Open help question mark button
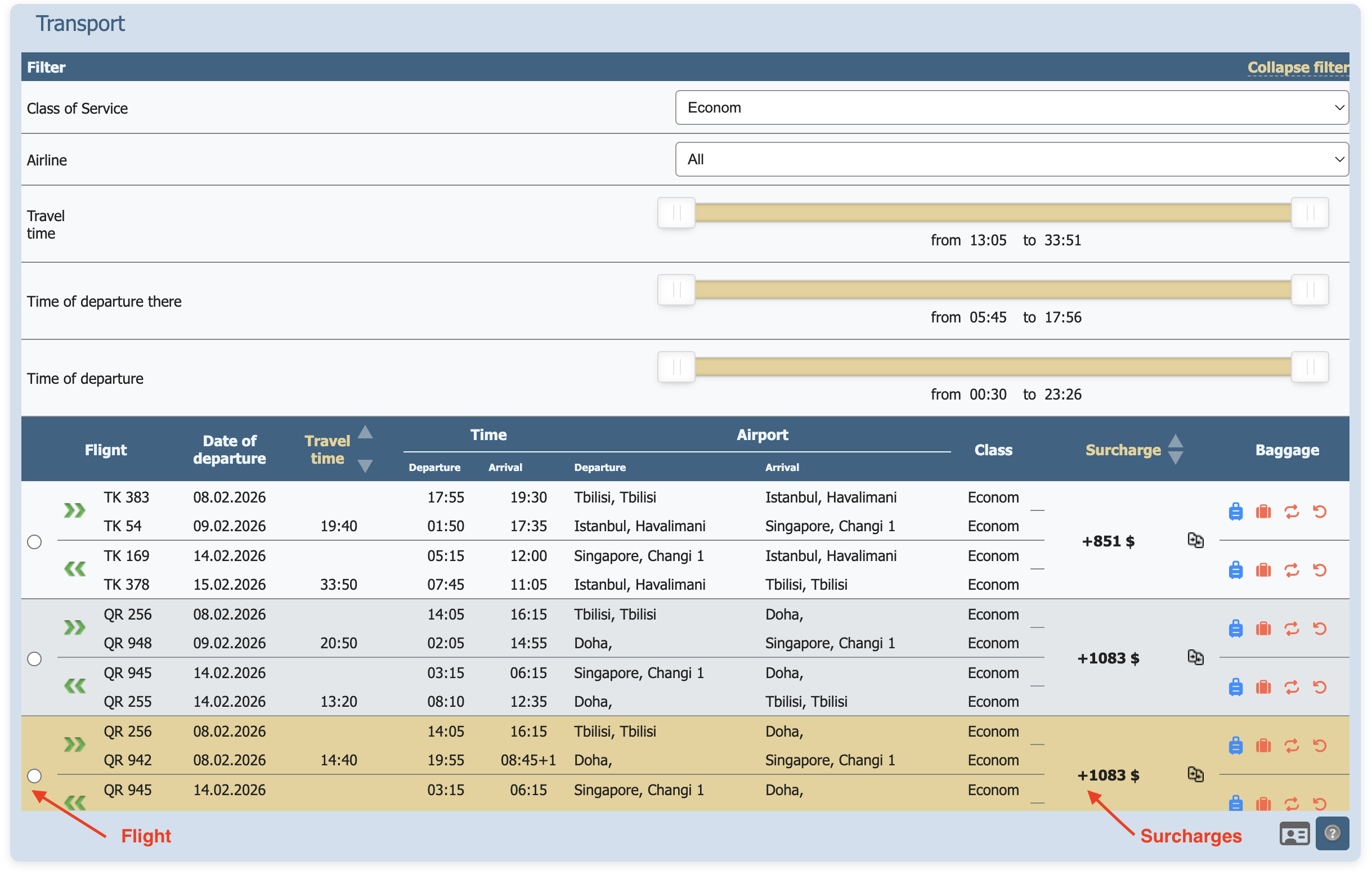Viewport: 1372px width, 879px height. [1331, 833]
